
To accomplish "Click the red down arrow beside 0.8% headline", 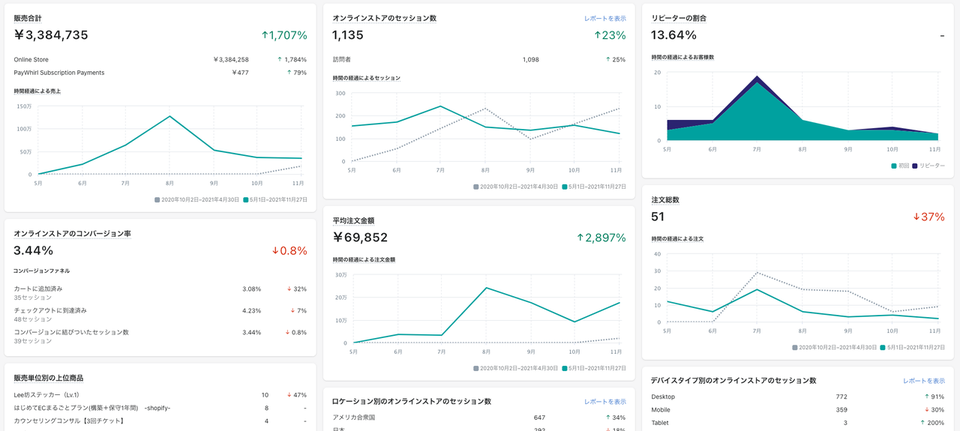I will click(275, 251).
